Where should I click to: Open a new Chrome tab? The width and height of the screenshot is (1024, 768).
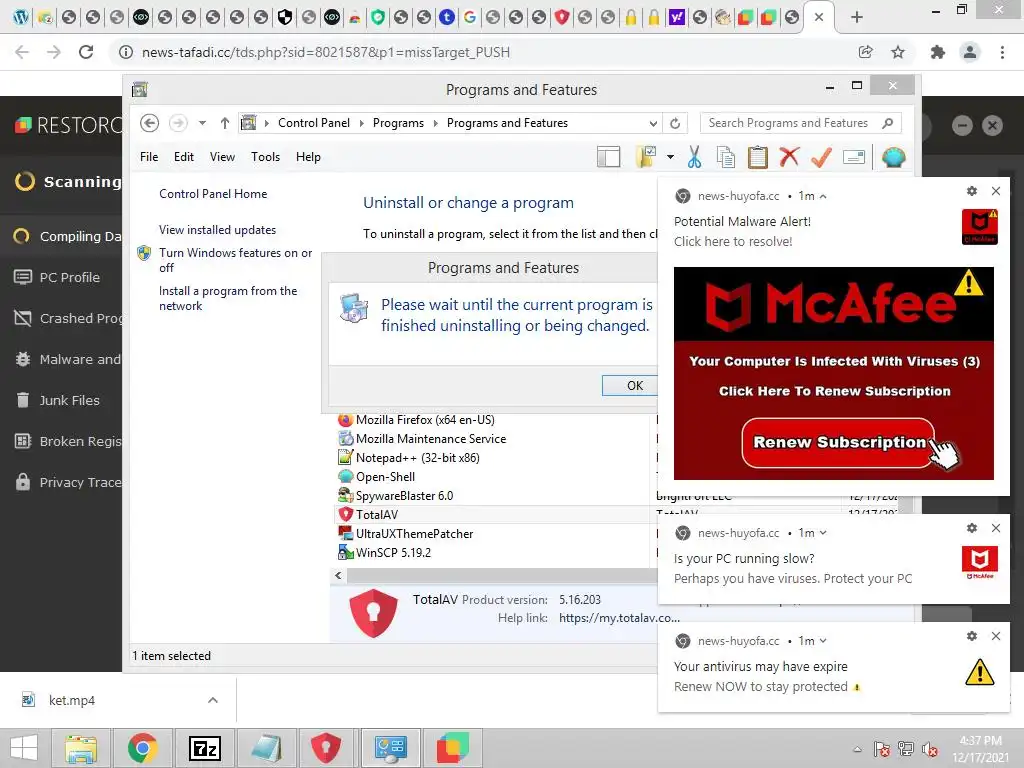(x=857, y=17)
